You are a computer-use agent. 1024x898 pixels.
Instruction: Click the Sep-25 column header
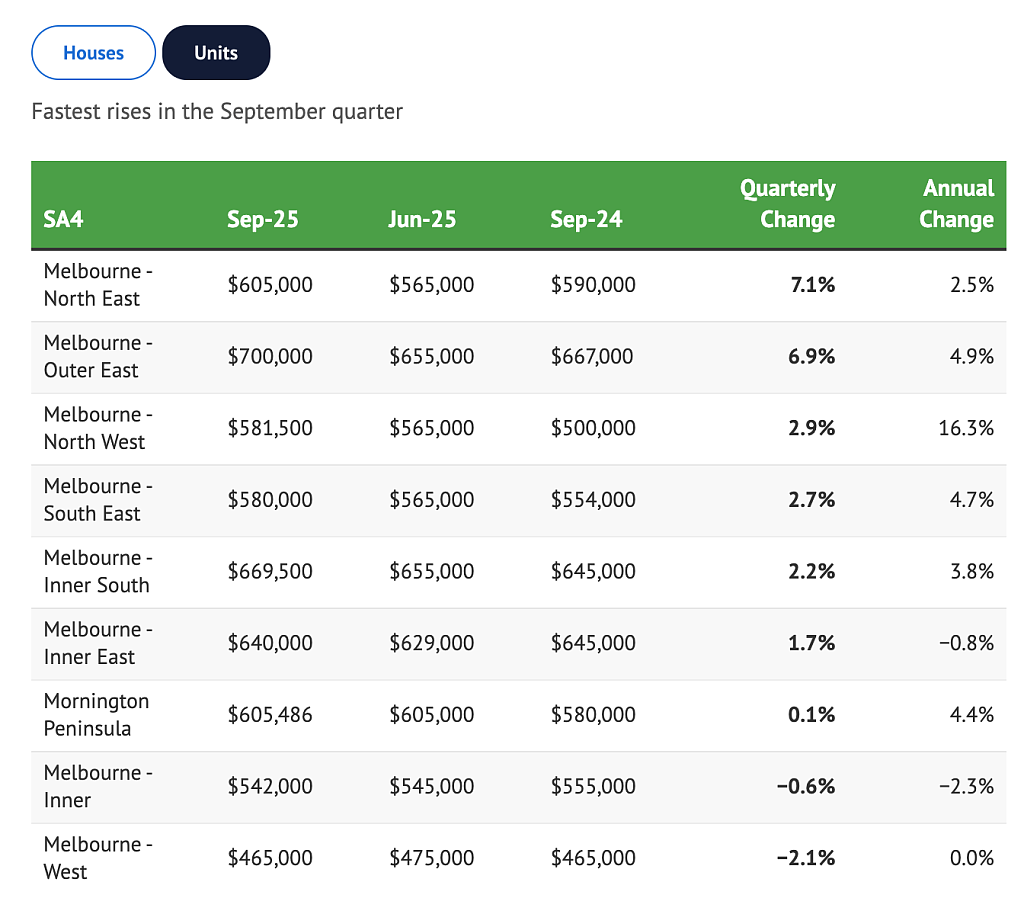click(263, 219)
